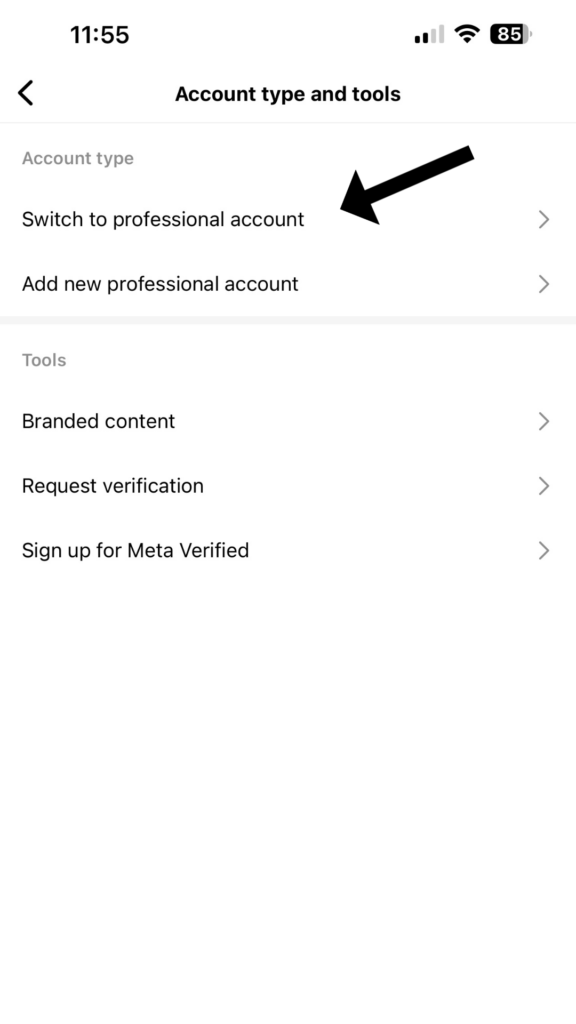Open chevron beside Switch to professional account
This screenshot has width=576, height=1024.
543,220
